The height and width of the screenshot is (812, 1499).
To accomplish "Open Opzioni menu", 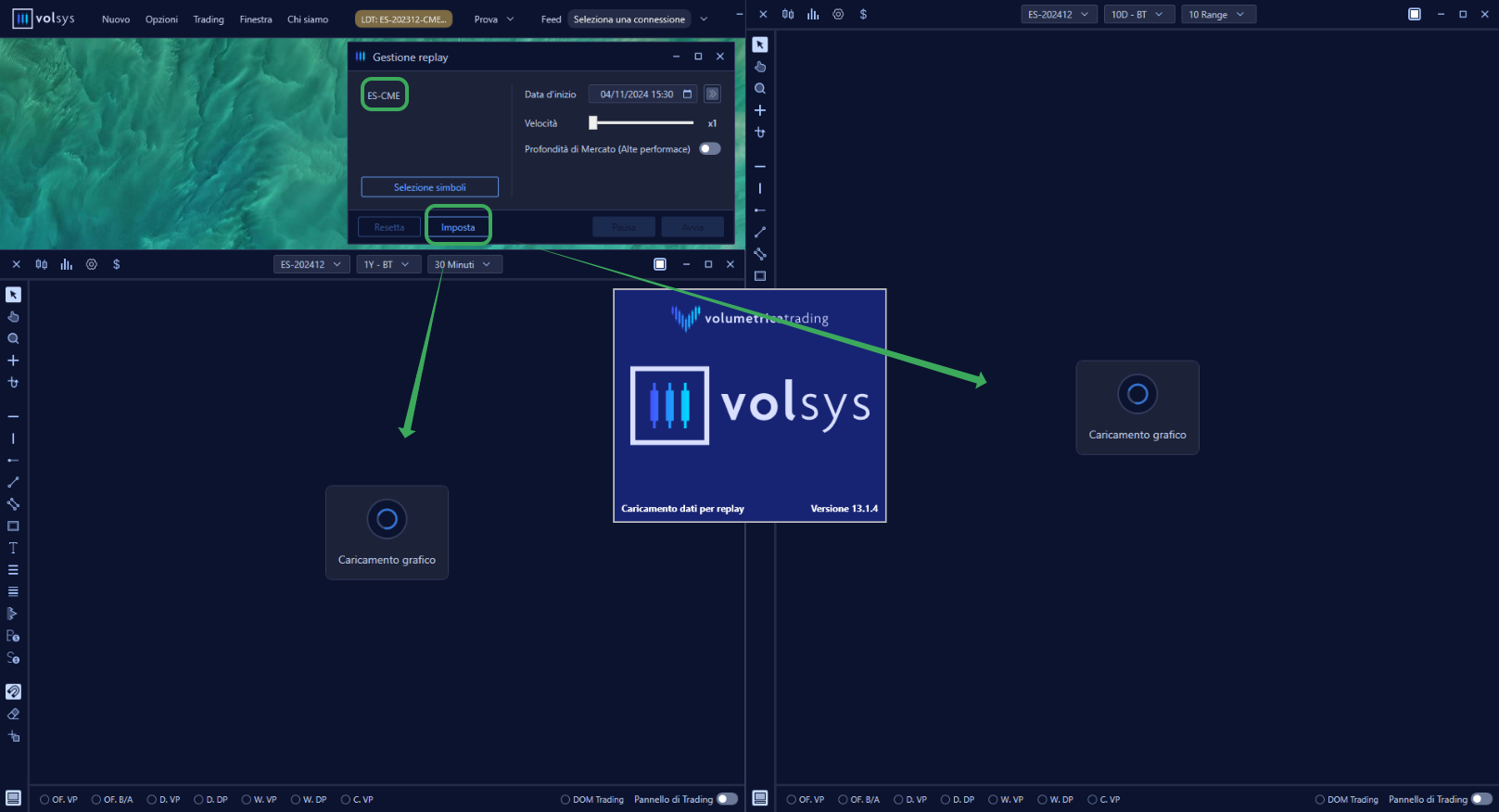I will [x=161, y=19].
